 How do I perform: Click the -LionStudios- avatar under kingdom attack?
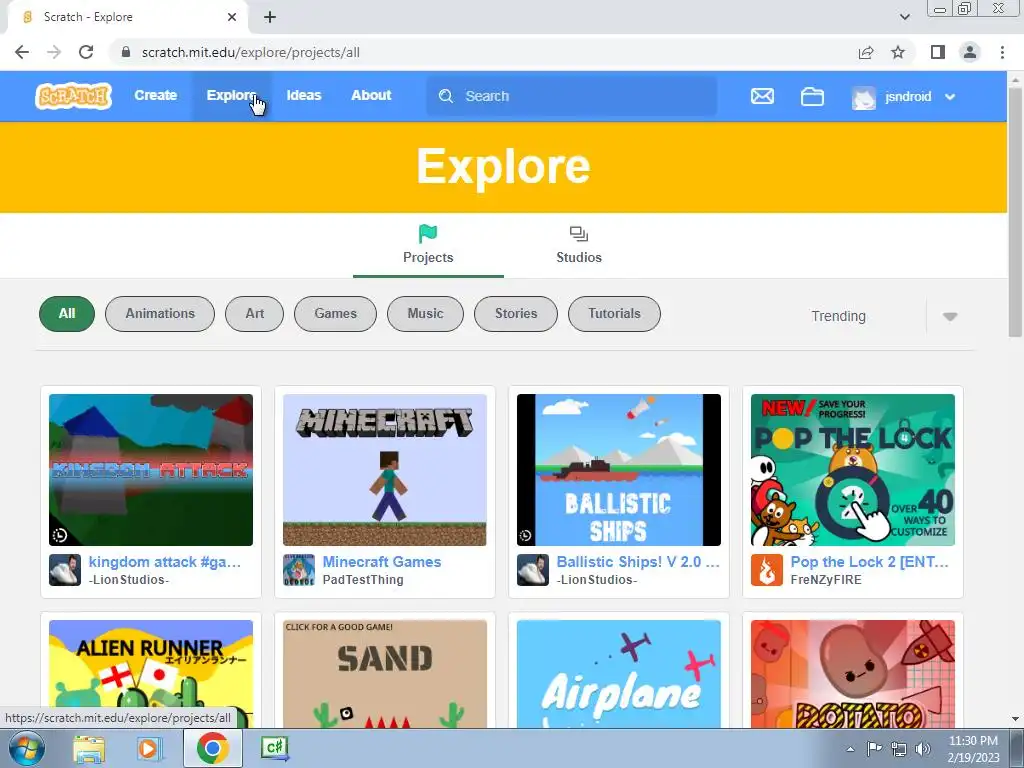coord(65,570)
